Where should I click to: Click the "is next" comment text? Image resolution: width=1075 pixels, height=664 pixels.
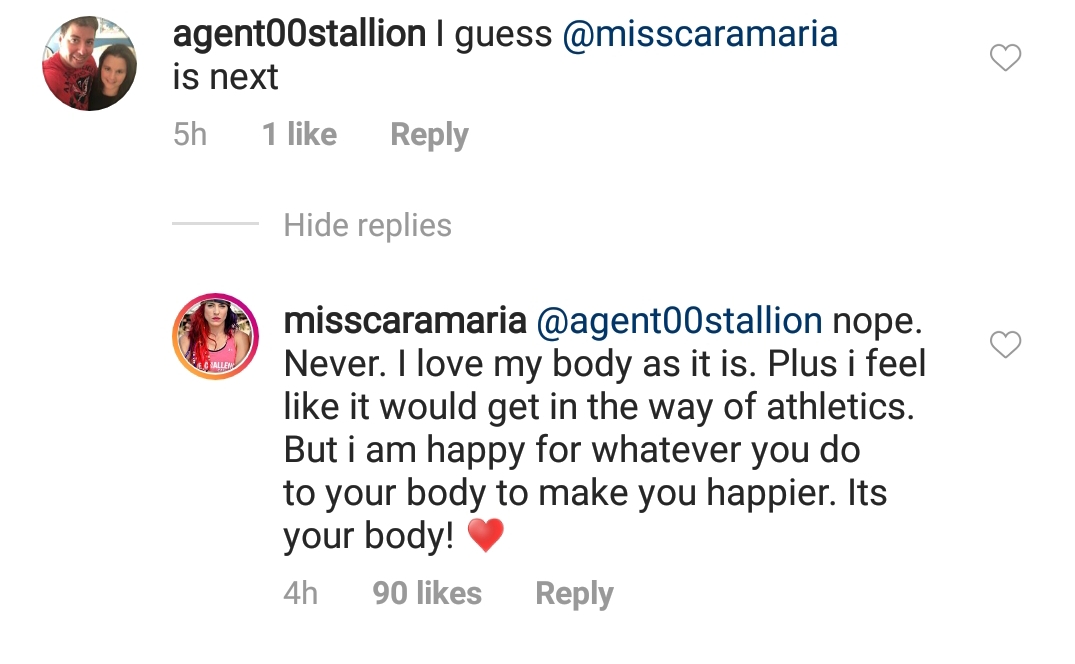226,77
